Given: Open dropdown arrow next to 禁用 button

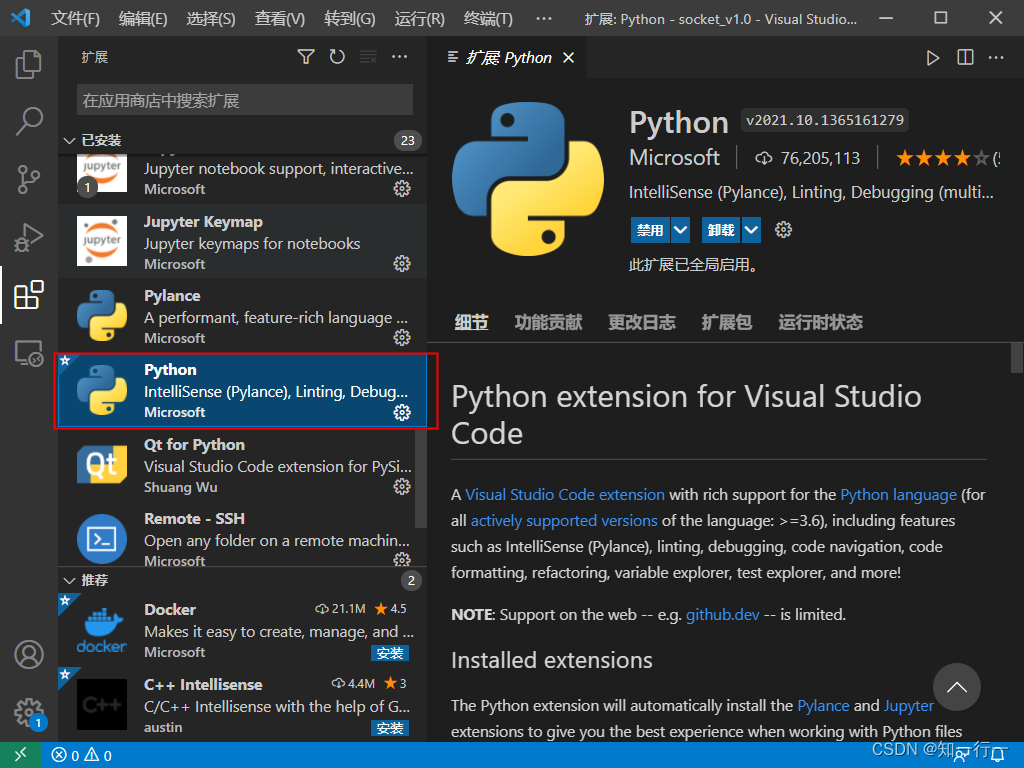Looking at the screenshot, I should tap(680, 230).
